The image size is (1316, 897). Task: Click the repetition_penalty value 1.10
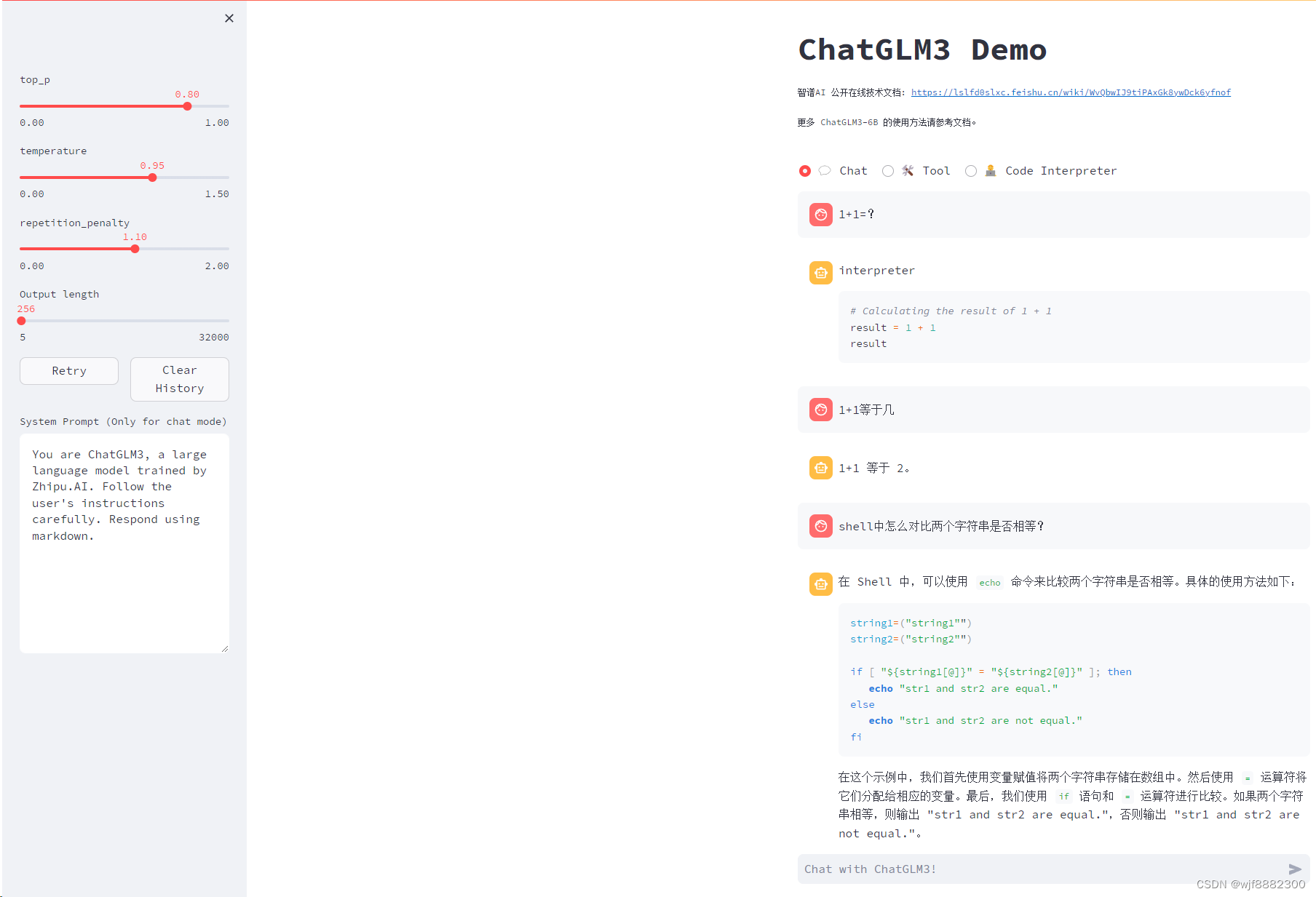[x=135, y=237]
